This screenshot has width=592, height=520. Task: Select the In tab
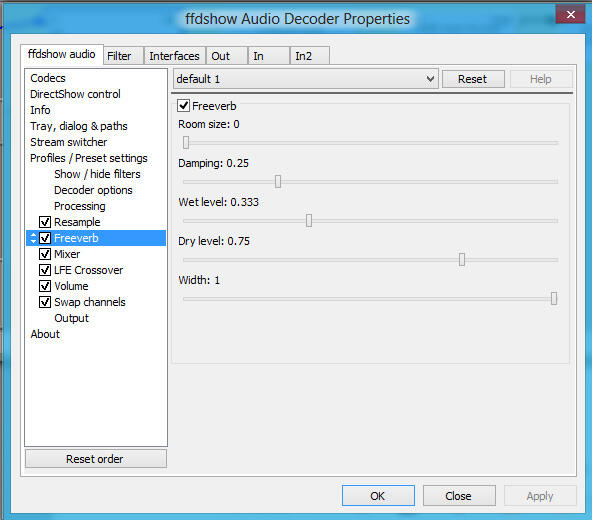[268, 56]
